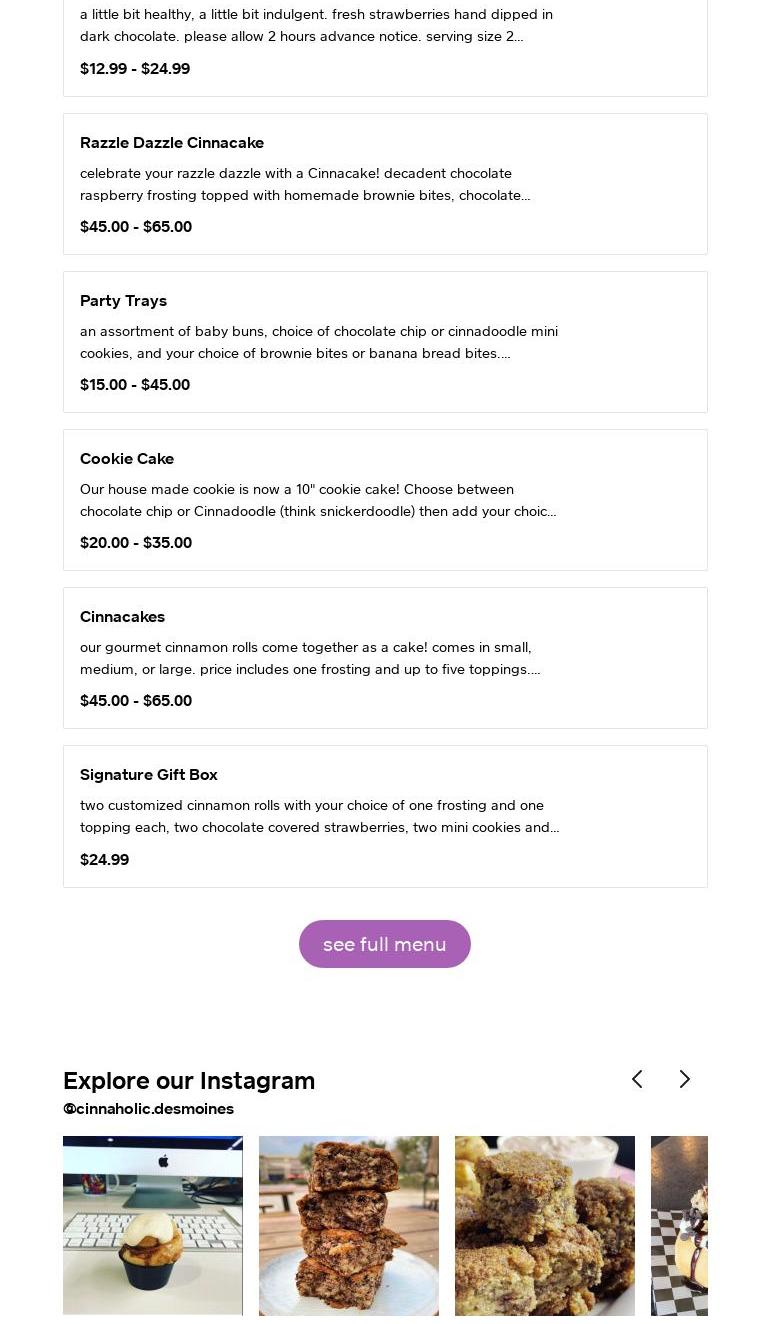Click the Cookie Cake $20.00 - $35.00 price
Image resolution: width=770 pixels, height=1324 pixels.
click(x=136, y=543)
